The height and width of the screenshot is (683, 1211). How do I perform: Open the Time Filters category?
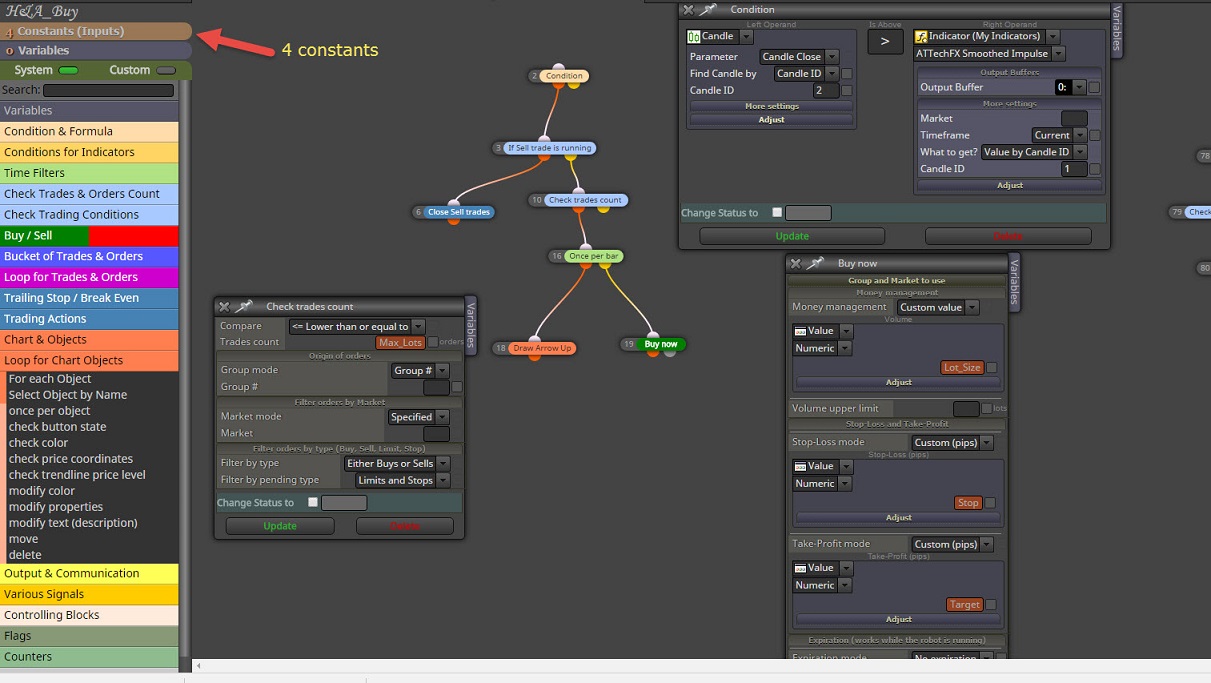(x=89, y=173)
